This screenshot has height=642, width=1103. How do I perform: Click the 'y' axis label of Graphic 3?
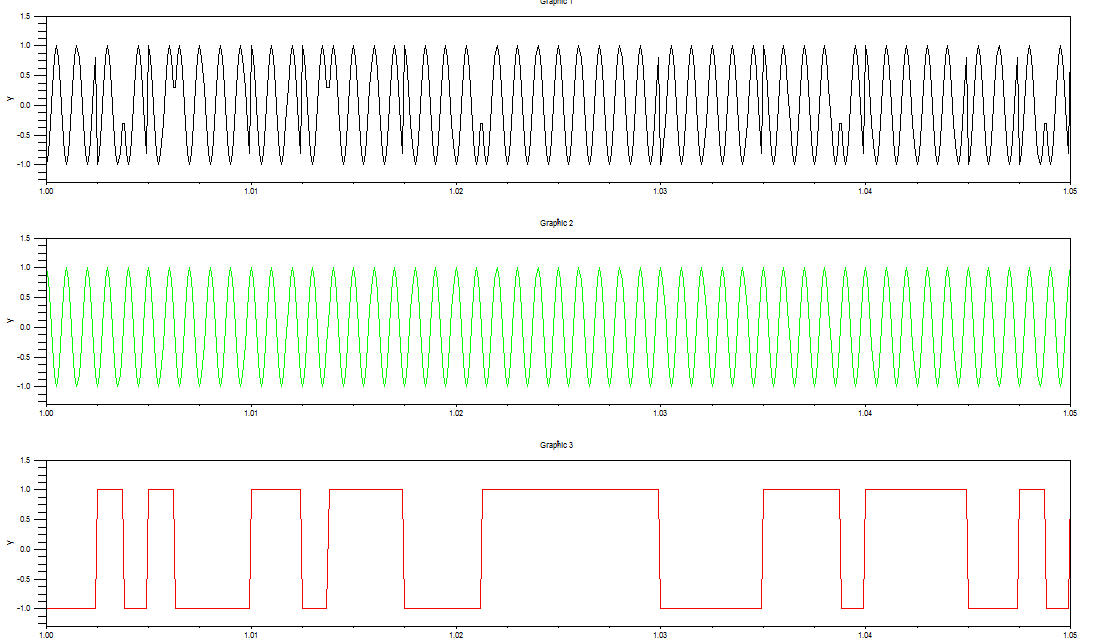click(x=10, y=542)
